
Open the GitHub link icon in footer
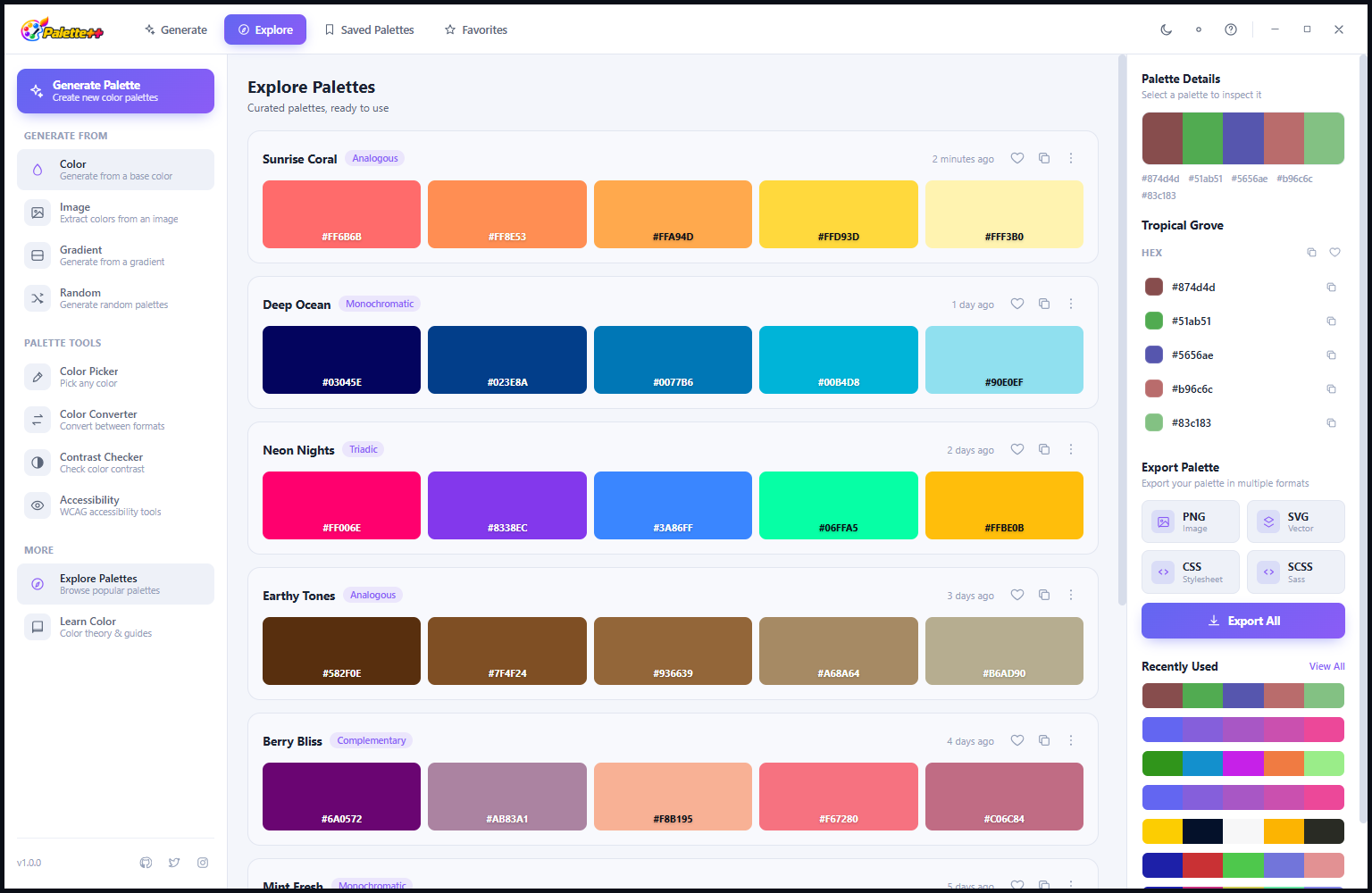(146, 863)
